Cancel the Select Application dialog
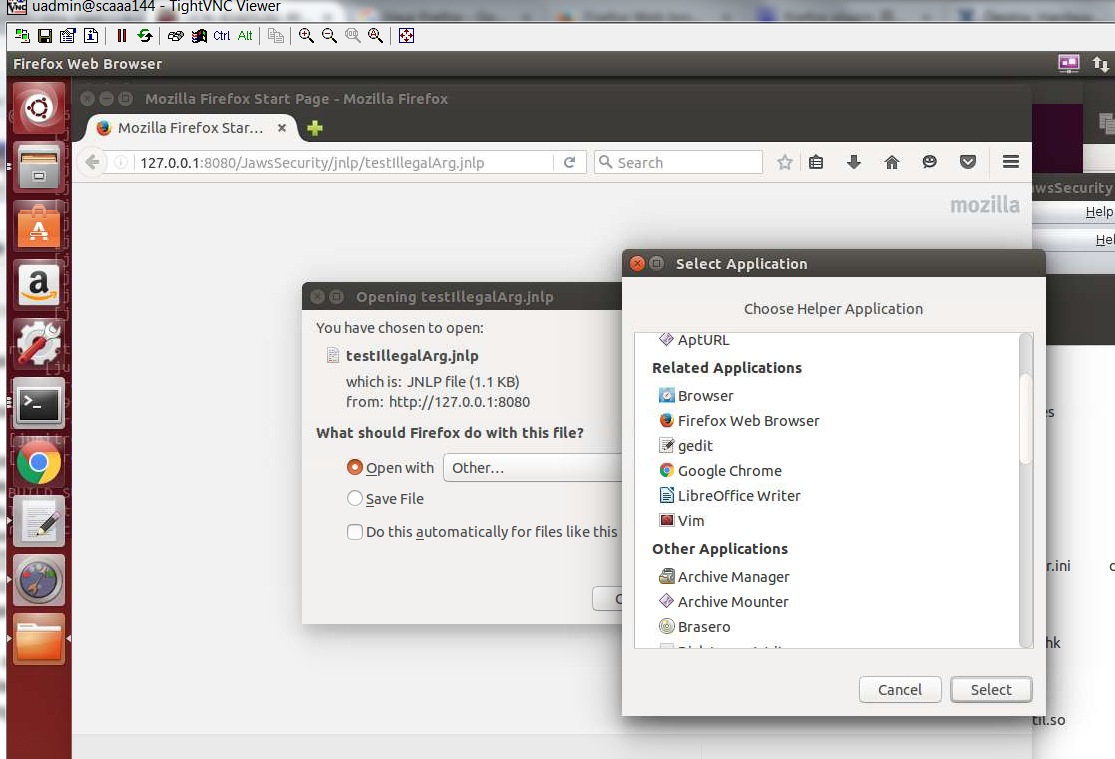 (900, 690)
